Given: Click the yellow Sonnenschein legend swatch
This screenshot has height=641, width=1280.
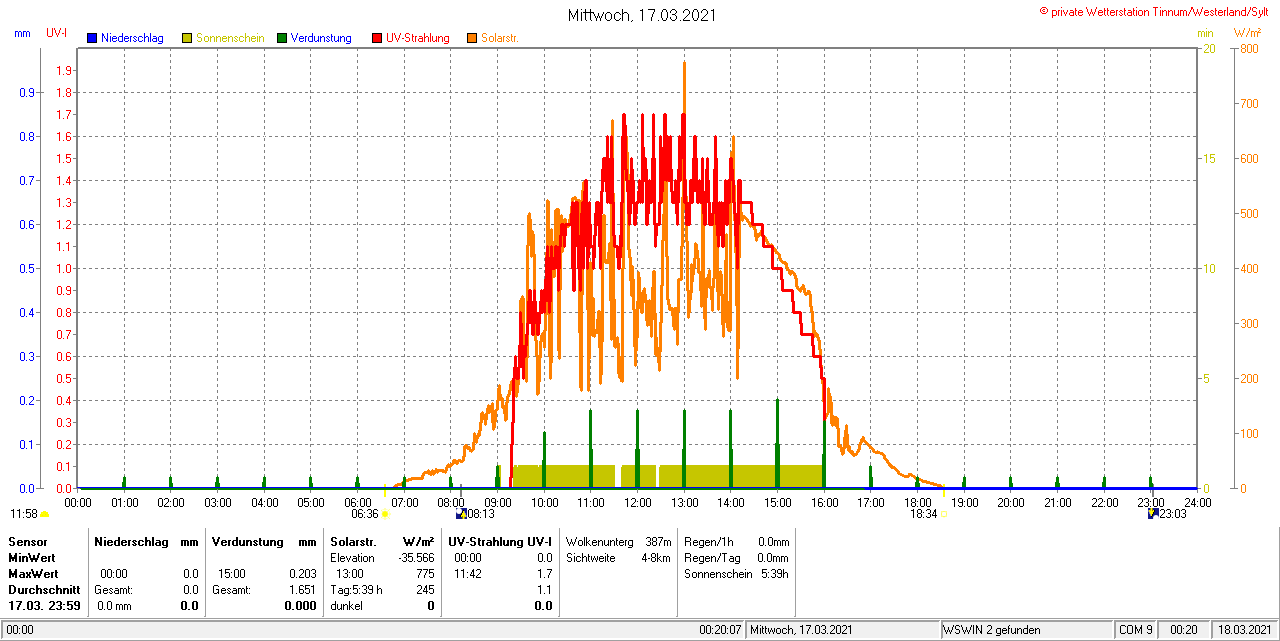Looking at the screenshot, I should (x=187, y=38).
